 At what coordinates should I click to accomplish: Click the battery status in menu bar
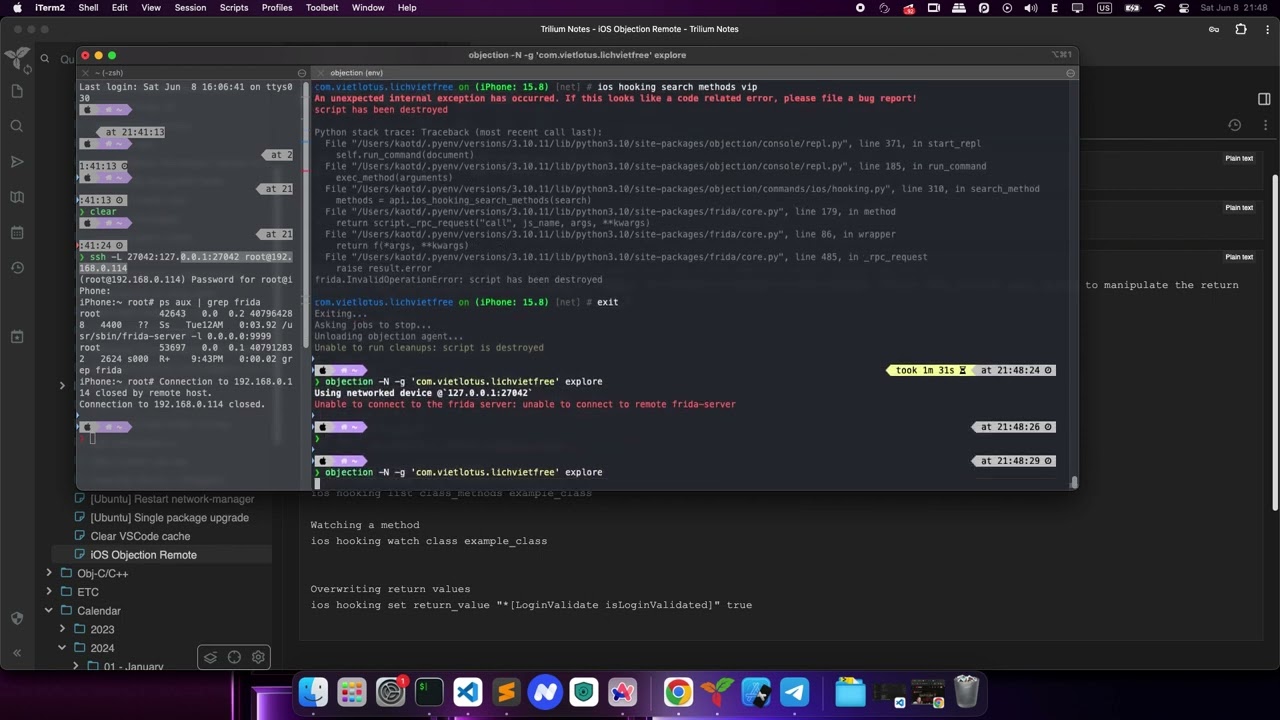pyautogui.click(x=1131, y=8)
